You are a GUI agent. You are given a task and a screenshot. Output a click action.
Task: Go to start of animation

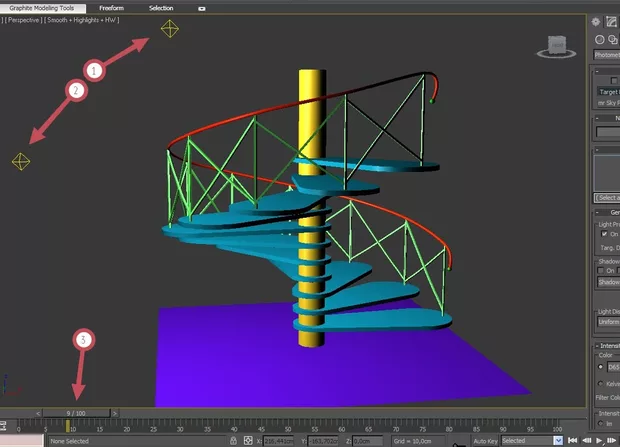coord(571,440)
